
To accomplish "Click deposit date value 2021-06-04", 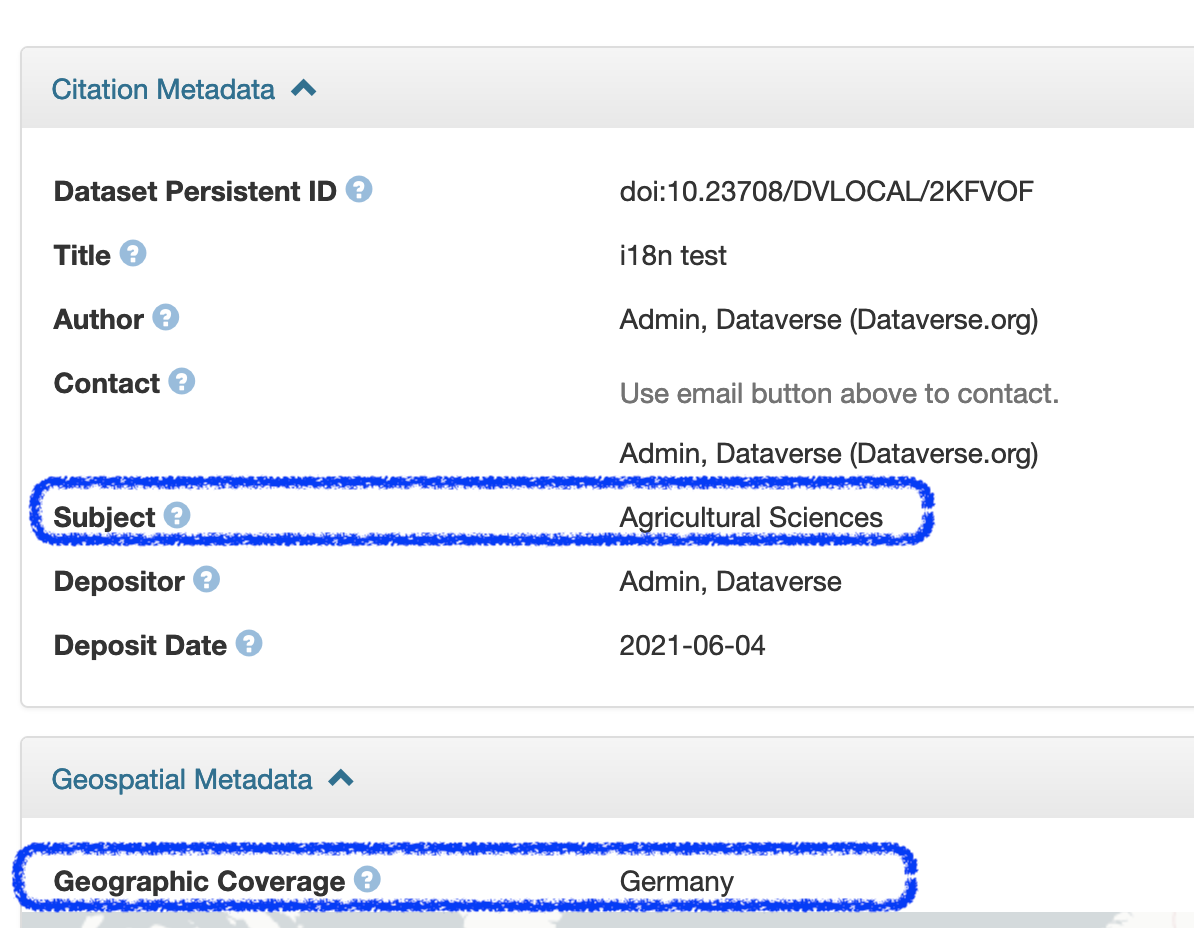I will click(692, 646).
